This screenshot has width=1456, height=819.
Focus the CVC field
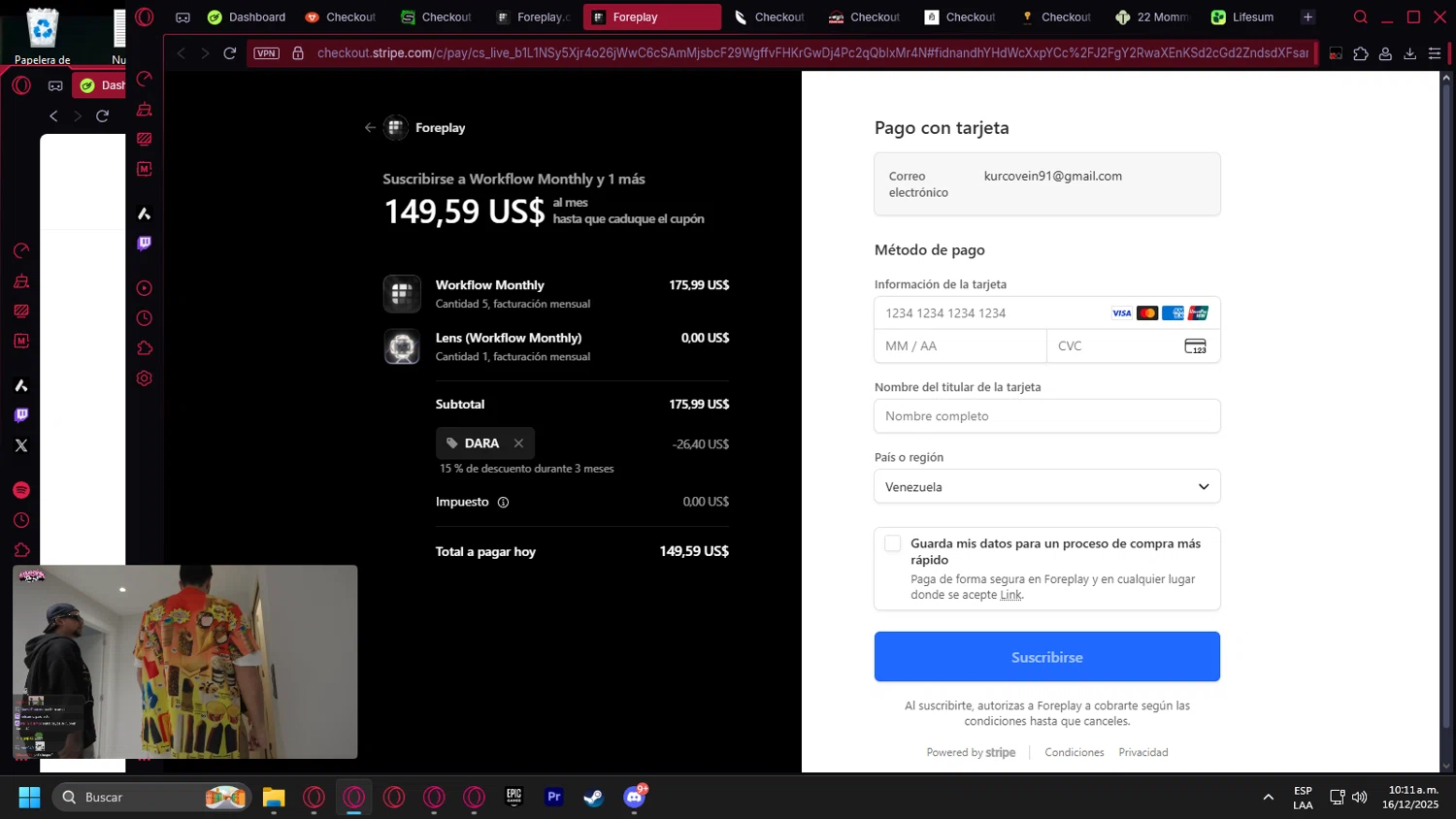1134,346
